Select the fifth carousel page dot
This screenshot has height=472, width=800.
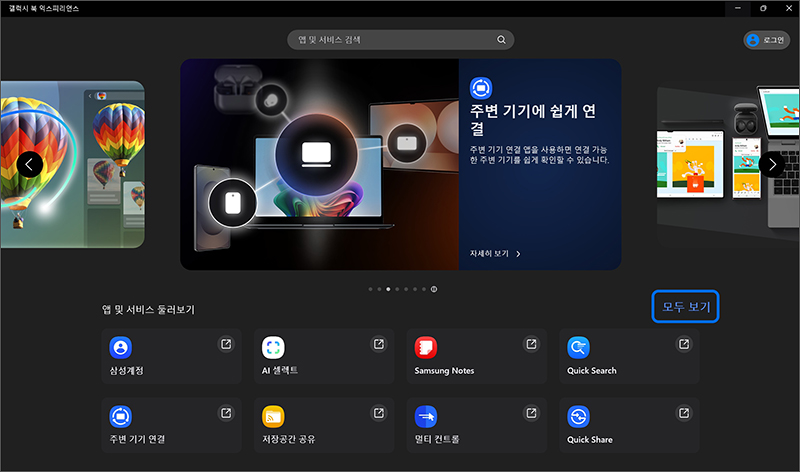coord(406,289)
